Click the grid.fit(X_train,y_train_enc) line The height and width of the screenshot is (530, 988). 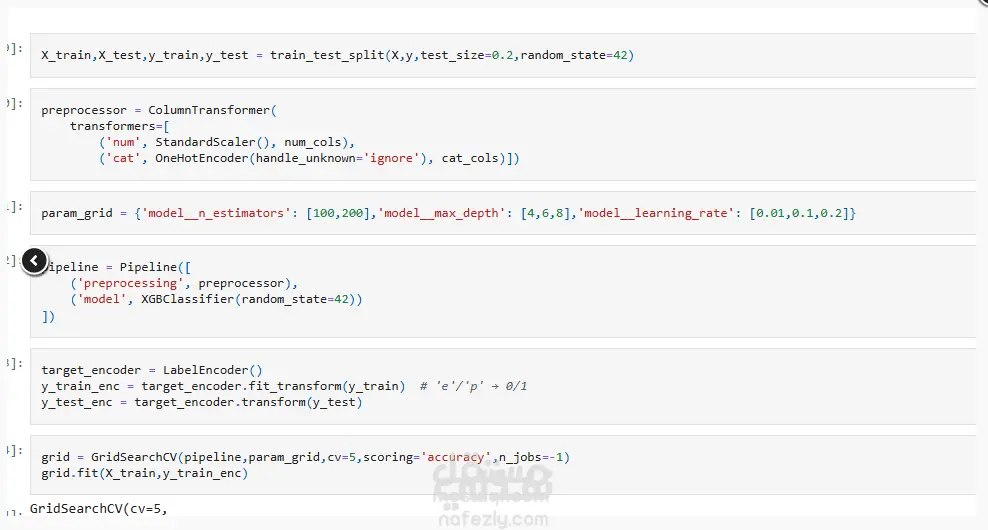(x=145, y=473)
